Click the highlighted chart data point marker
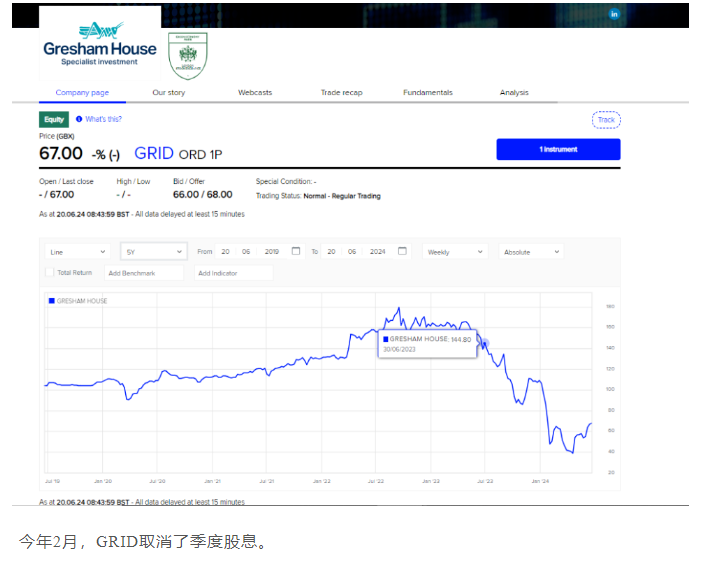703x563 pixels. tap(485, 343)
